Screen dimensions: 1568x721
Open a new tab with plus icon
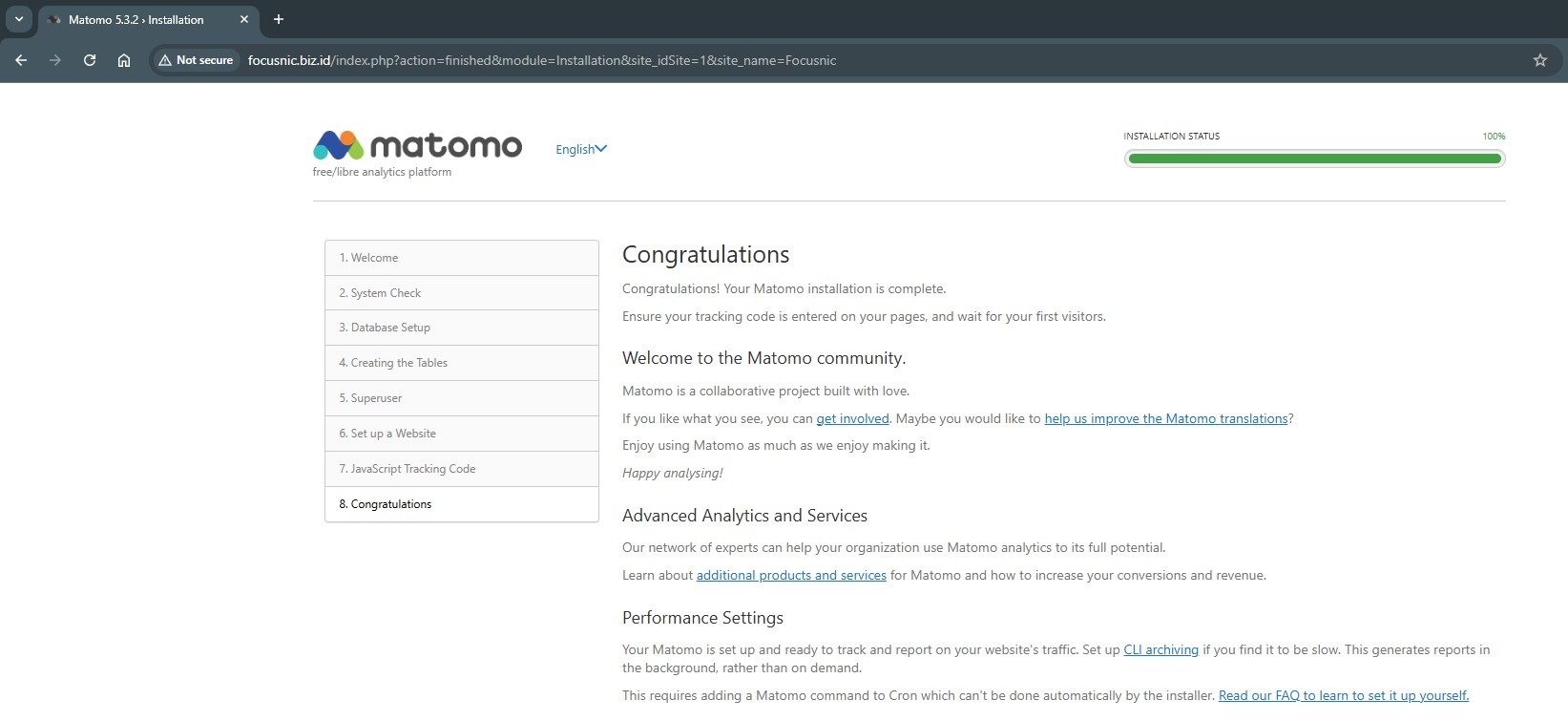(279, 19)
